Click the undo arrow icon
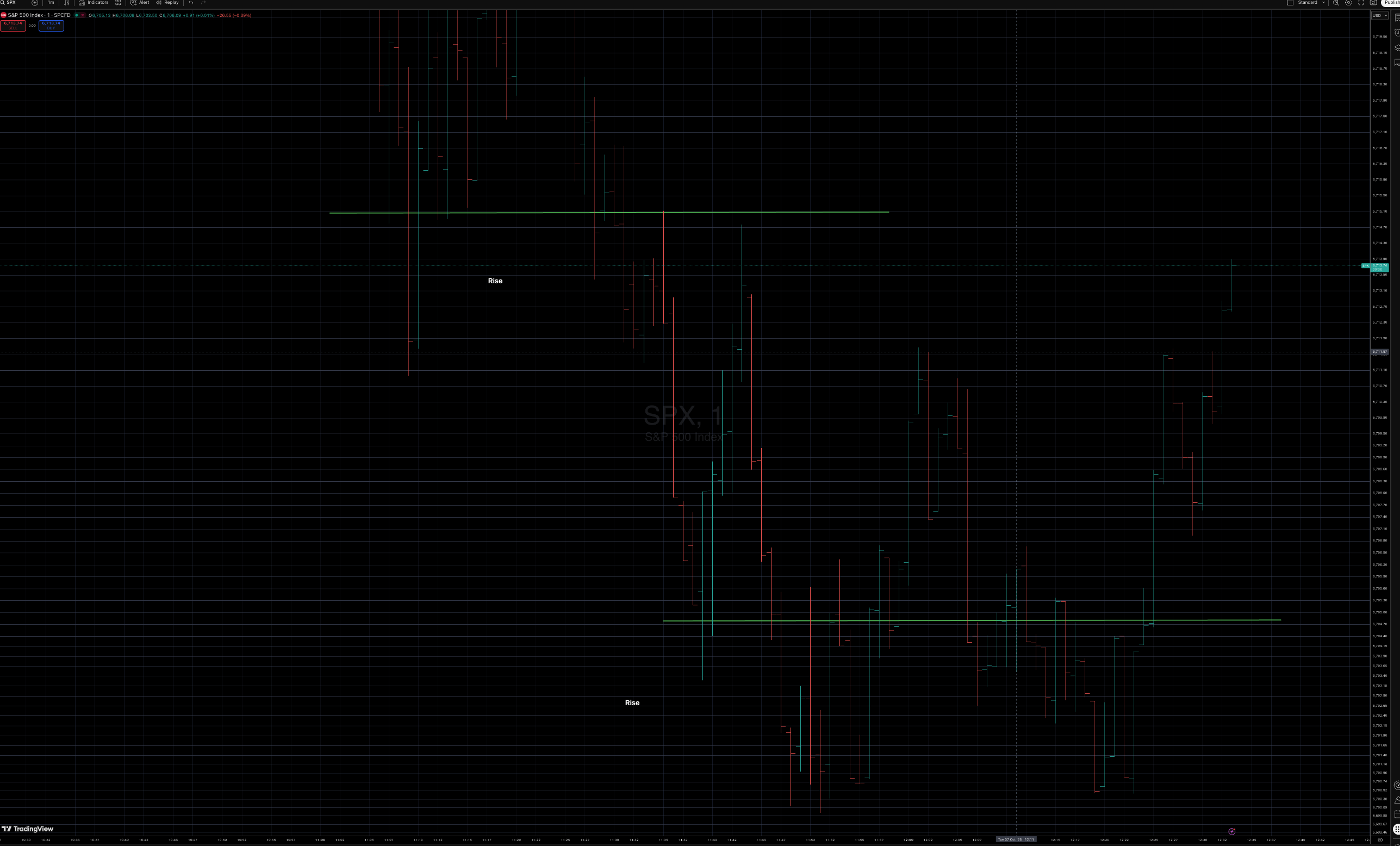1400x846 pixels. click(x=191, y=3)
